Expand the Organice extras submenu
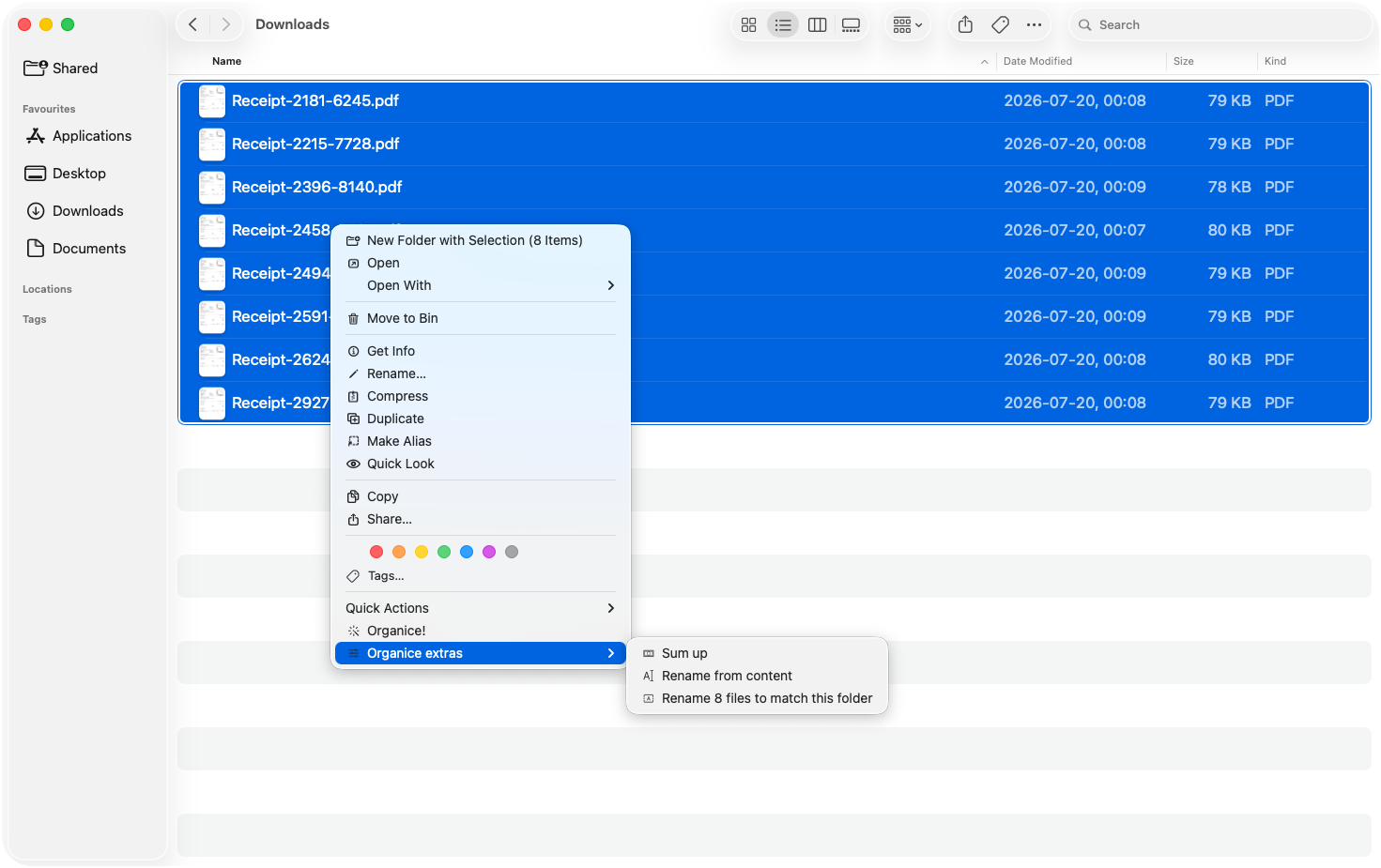The height and width of the screenshot is (868, 1381). coord(480,653)
